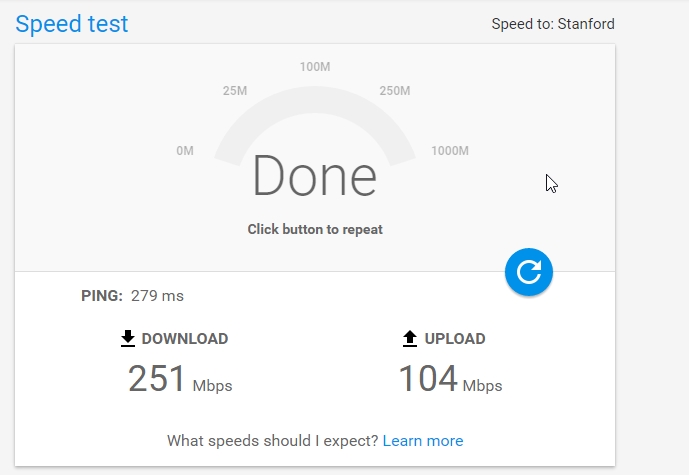Click the UPLOAD label
The image size is (689, 475).
point(455,339)
